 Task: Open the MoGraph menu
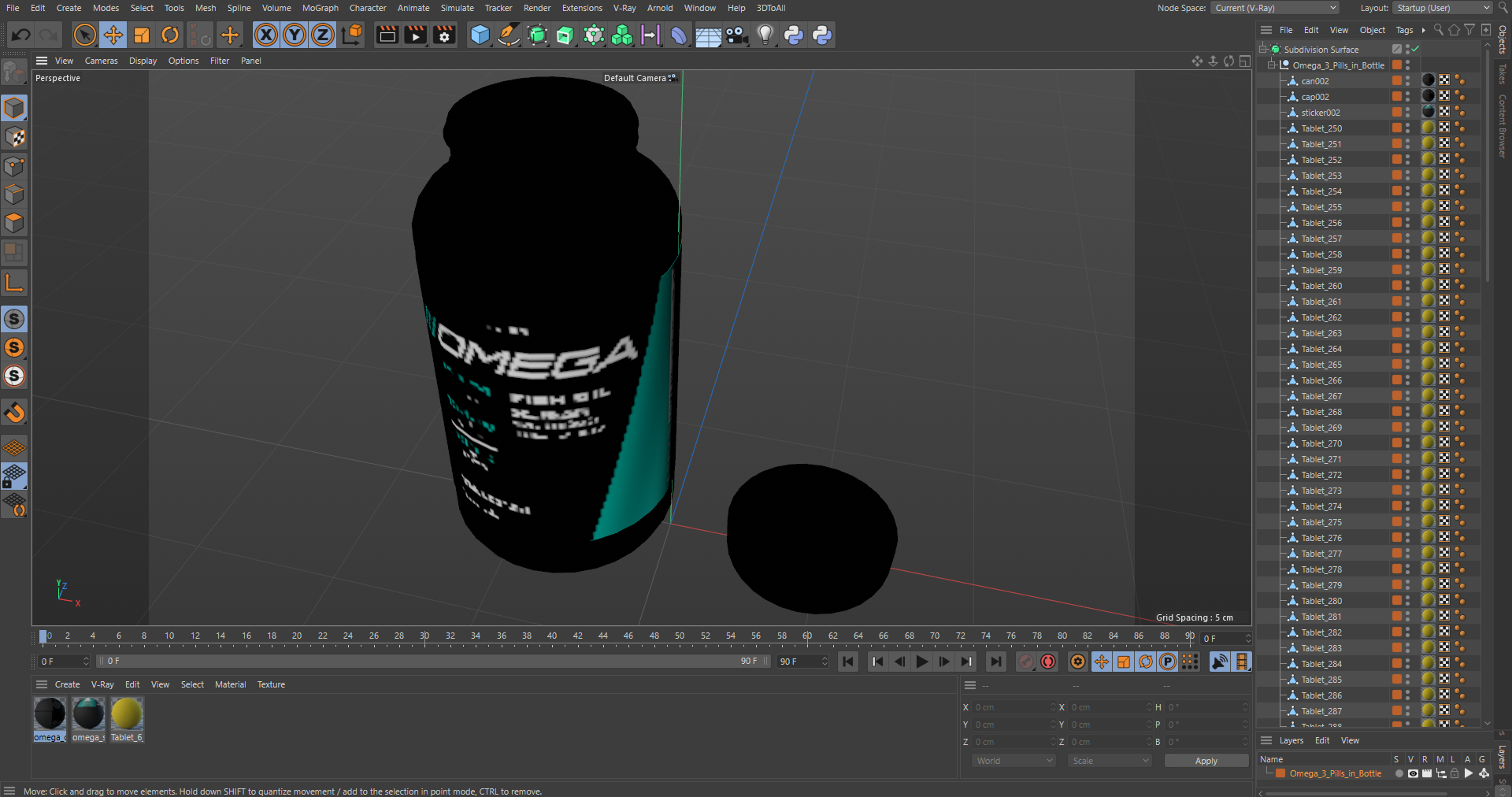click(x=321, y=8)
